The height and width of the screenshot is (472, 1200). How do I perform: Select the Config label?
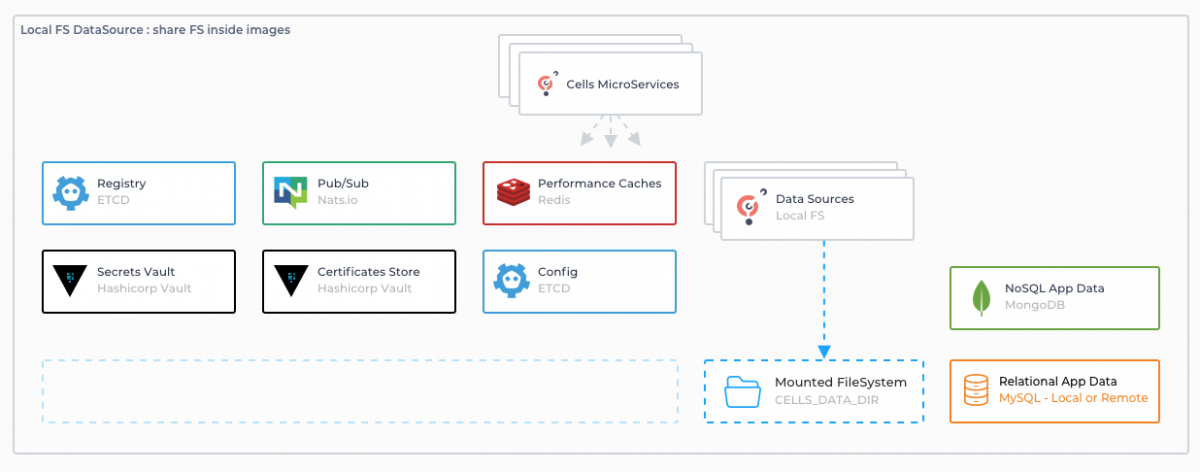[558, 272]
